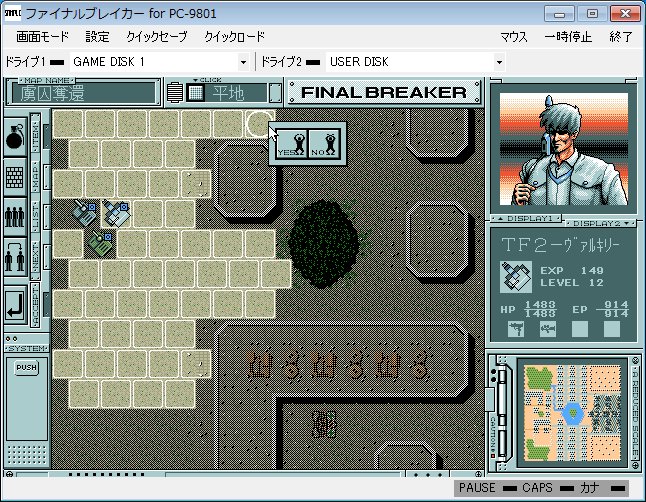The width and height of the screenshot is (646, 502).
Task: Click 終了 to exit
Action: (620, 37)
